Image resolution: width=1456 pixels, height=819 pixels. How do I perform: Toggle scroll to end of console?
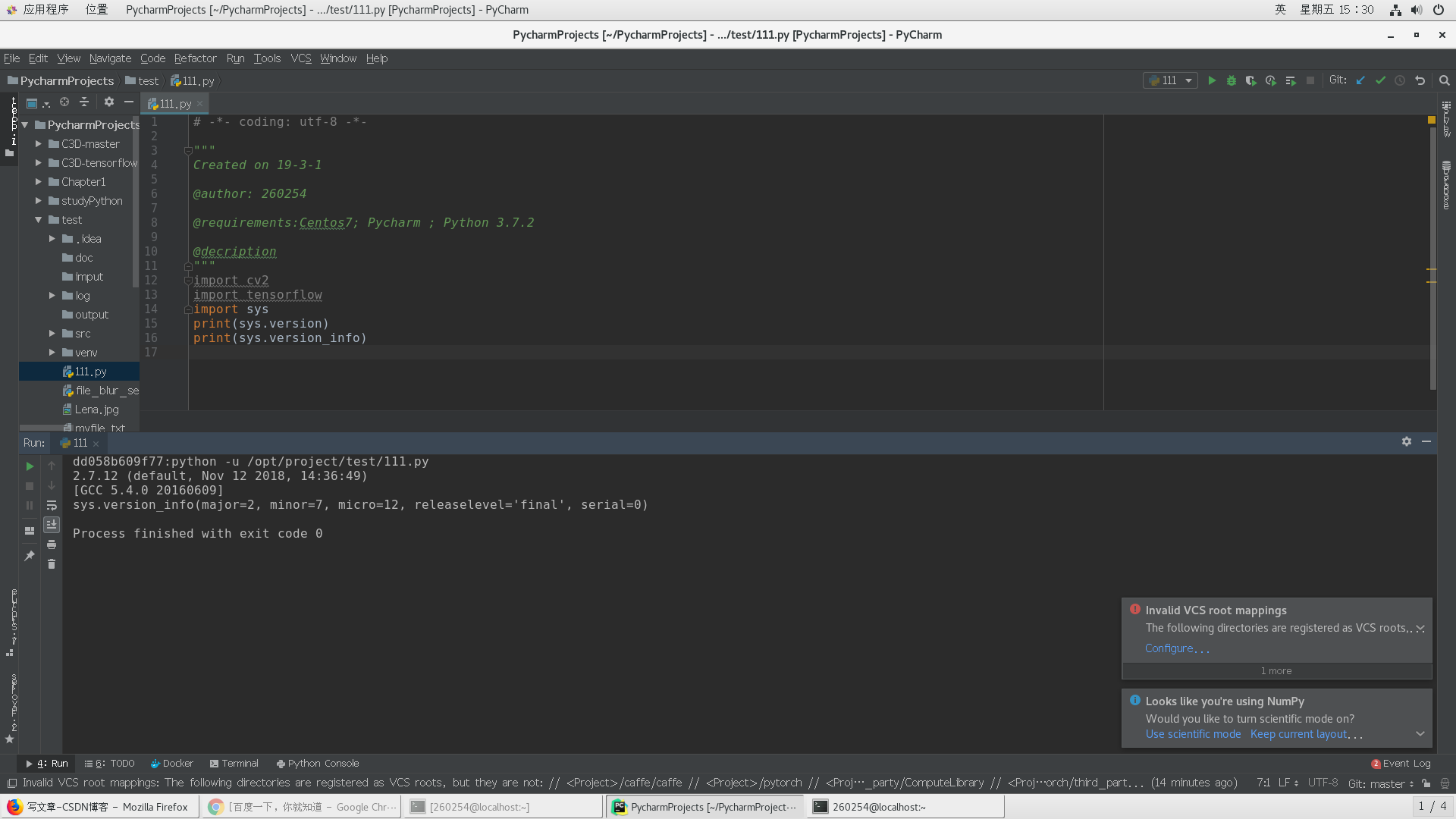(x=52, y=525)
